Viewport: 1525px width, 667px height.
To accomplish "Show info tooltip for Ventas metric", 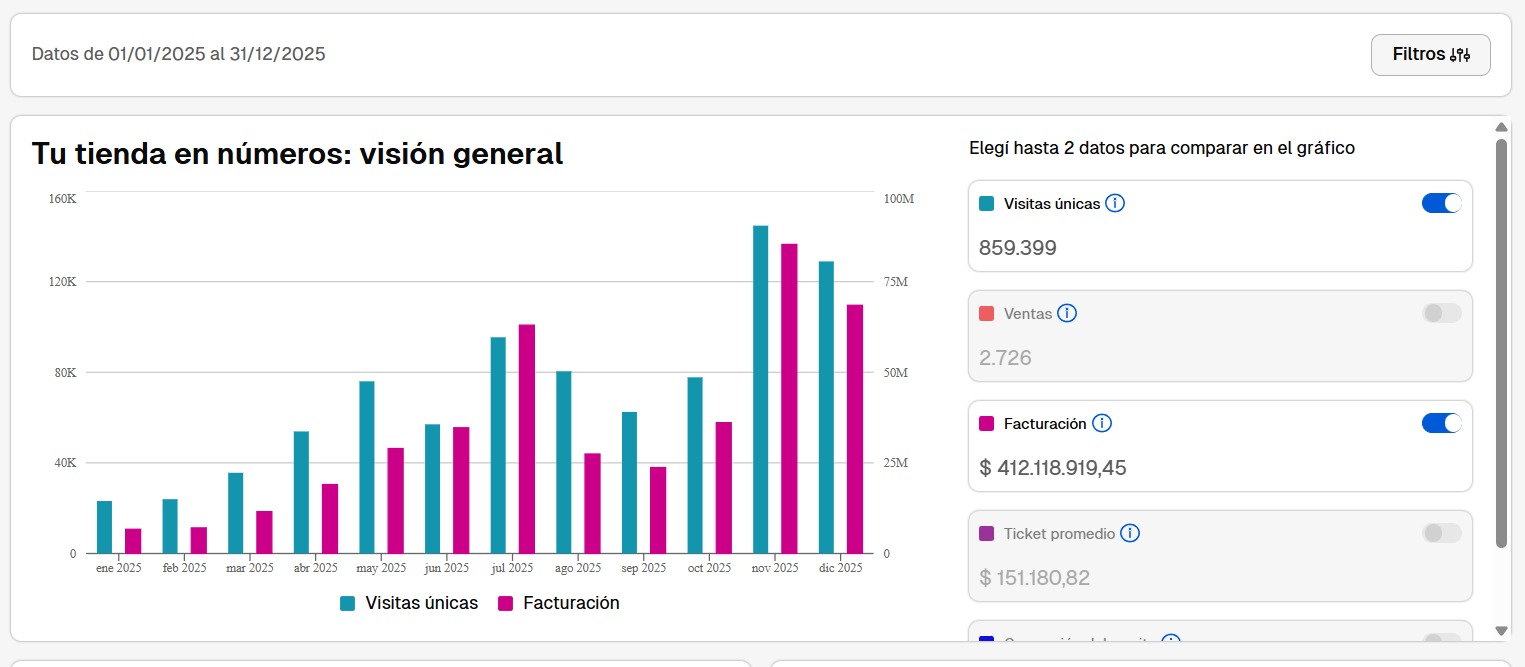I will [x=1067, y=314].
